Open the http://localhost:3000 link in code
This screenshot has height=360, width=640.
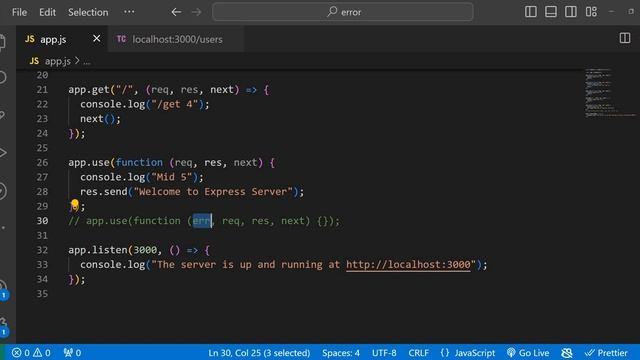tap(408, 264)
